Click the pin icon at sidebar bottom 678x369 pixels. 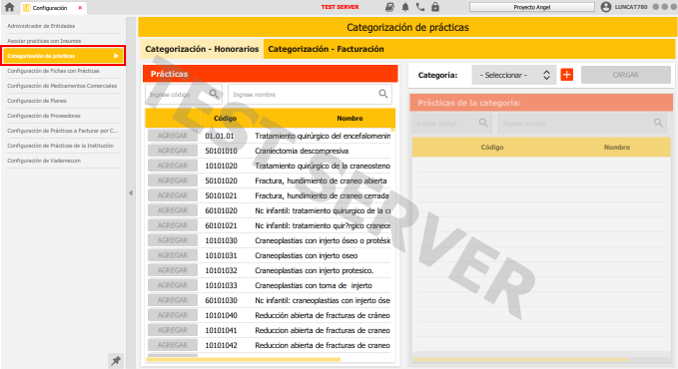point(115,360)
